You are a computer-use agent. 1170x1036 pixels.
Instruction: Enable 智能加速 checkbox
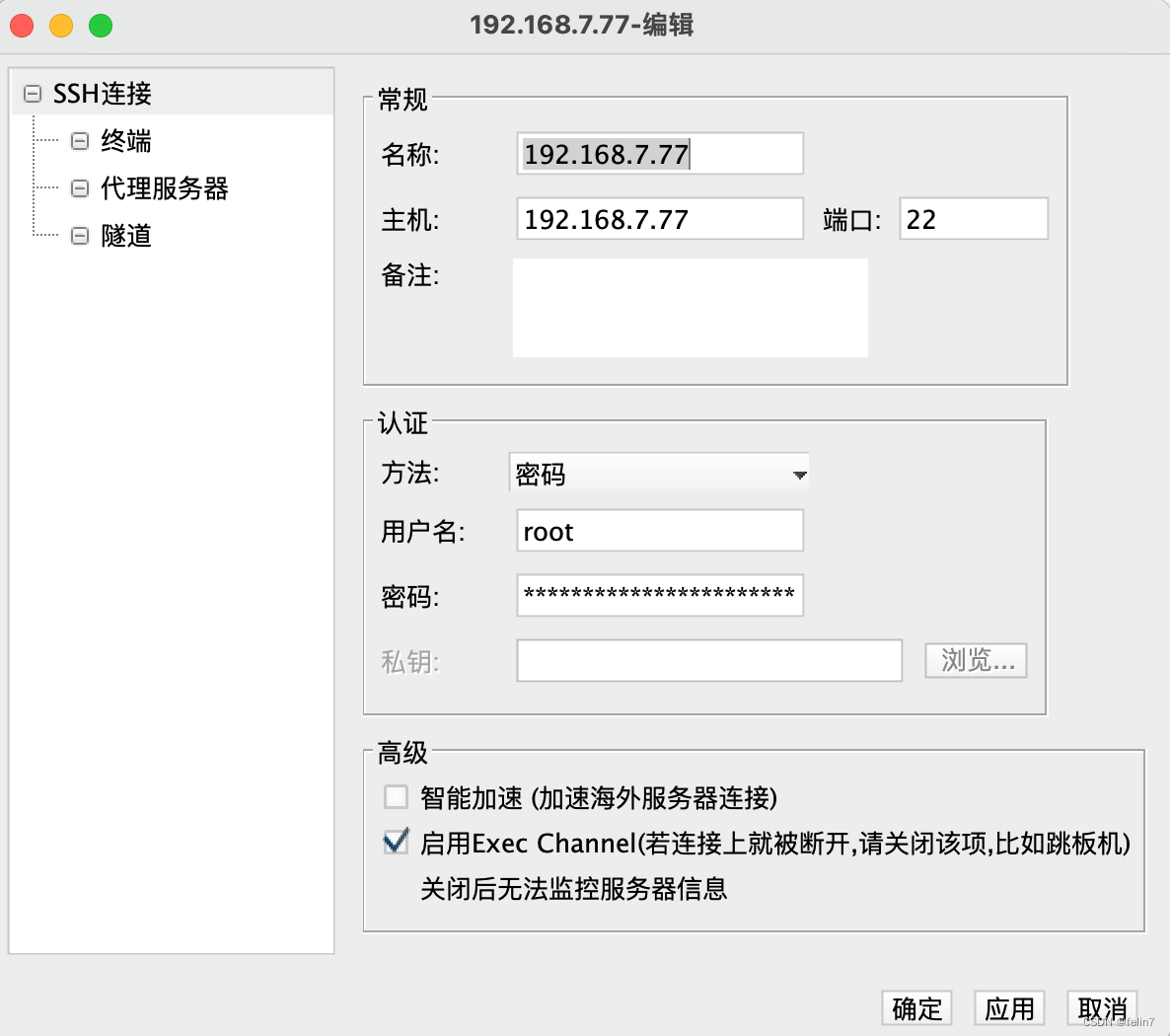(396, 797)
